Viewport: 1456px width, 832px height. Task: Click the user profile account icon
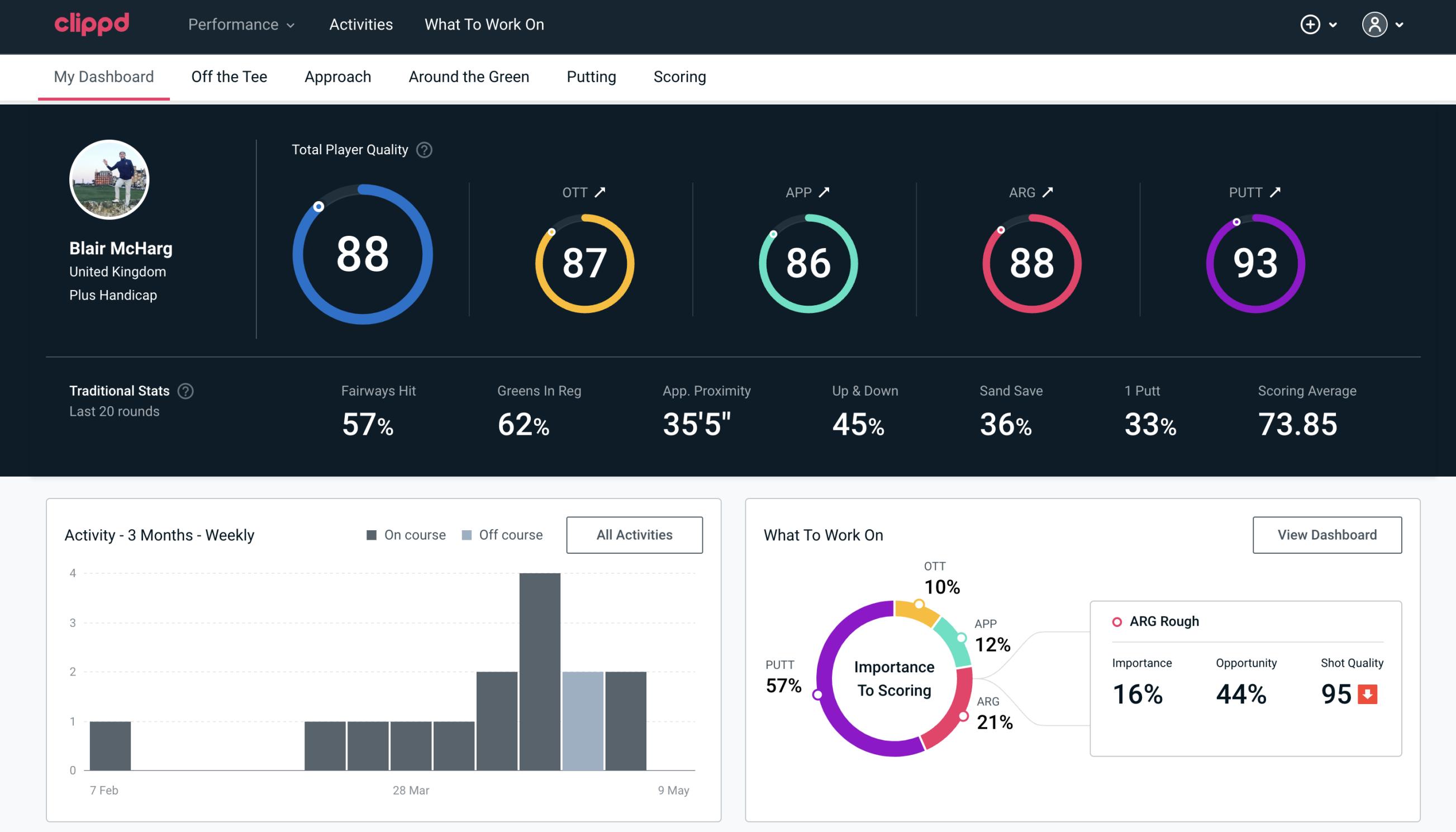[x=1374, y=25]
